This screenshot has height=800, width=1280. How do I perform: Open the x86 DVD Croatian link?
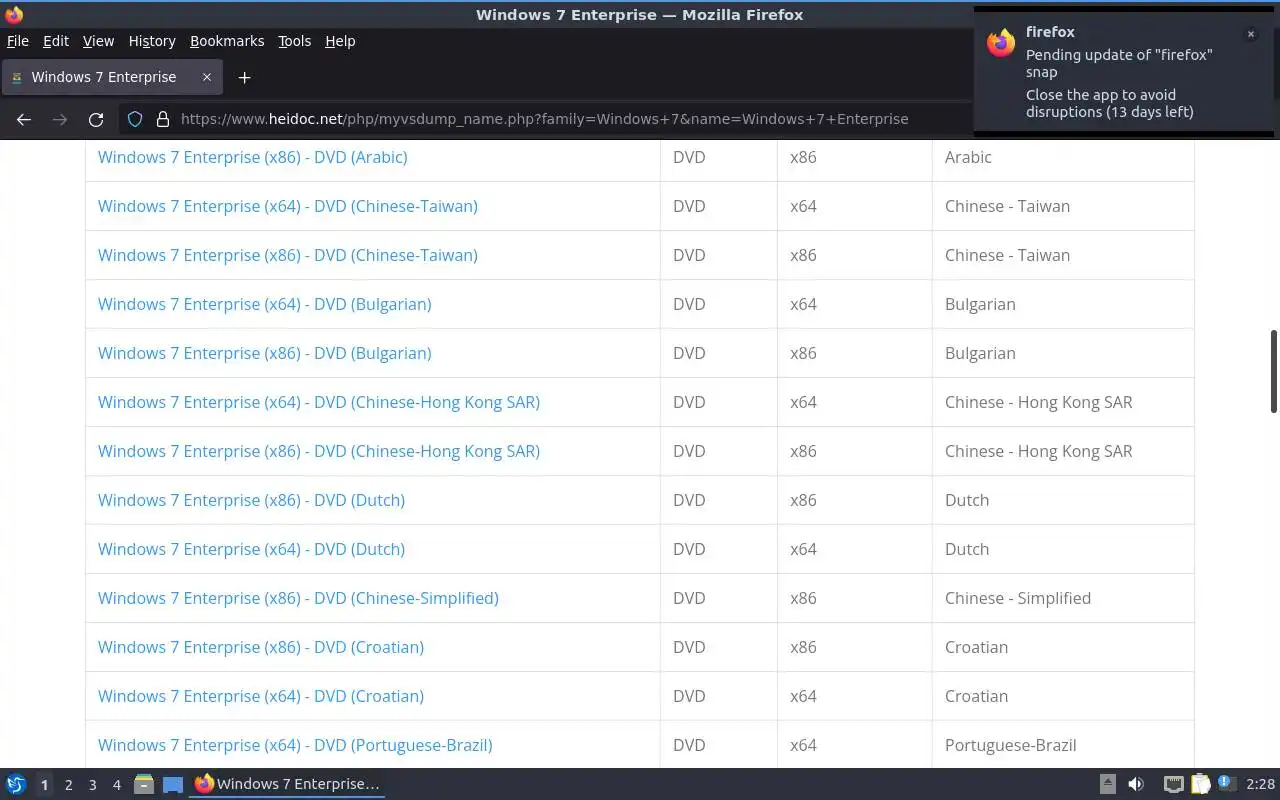click(261, 647)
